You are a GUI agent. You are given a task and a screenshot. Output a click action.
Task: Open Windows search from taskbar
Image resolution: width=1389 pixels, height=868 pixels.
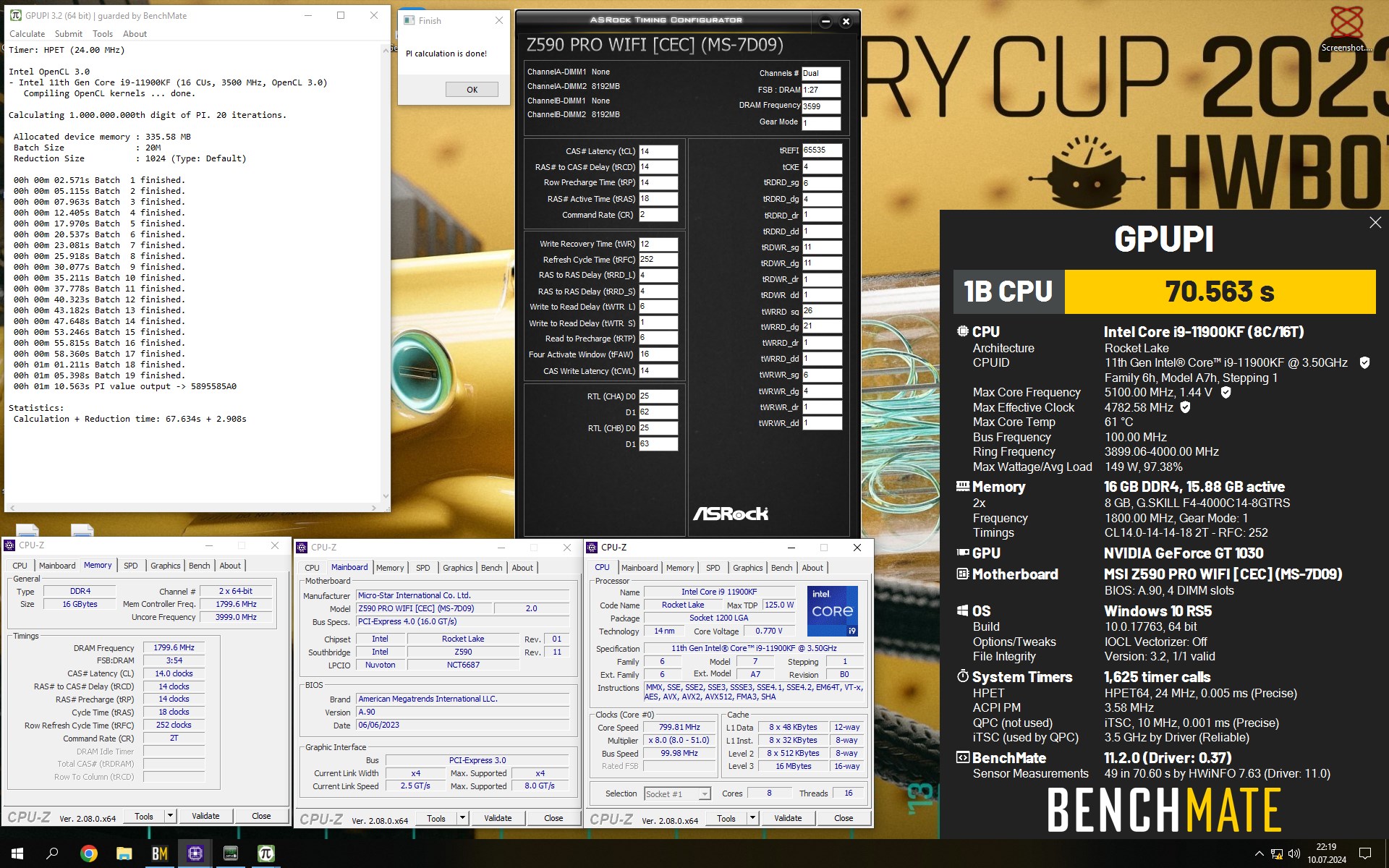click(52, 854)
